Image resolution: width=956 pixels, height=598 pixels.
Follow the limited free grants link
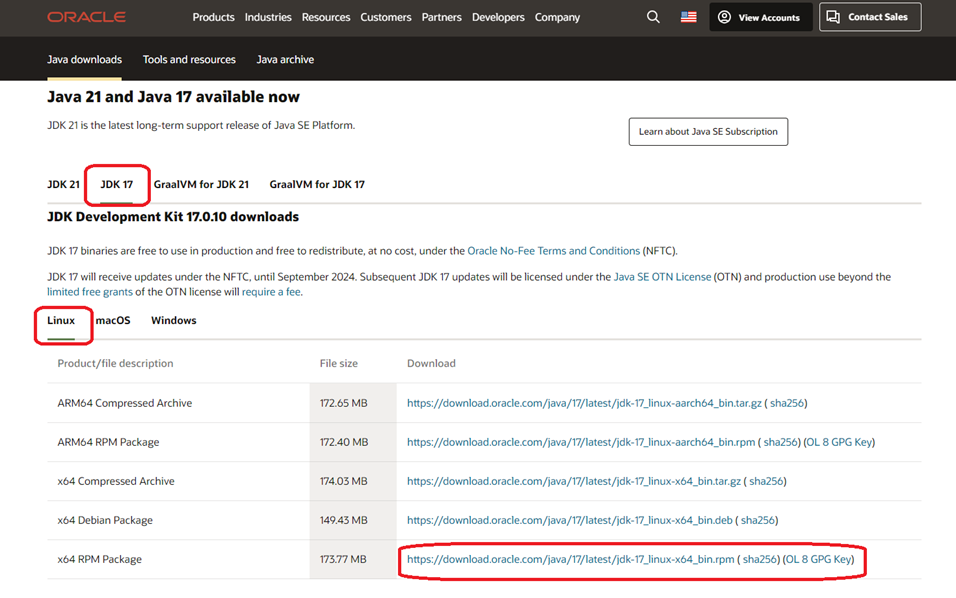90,292
